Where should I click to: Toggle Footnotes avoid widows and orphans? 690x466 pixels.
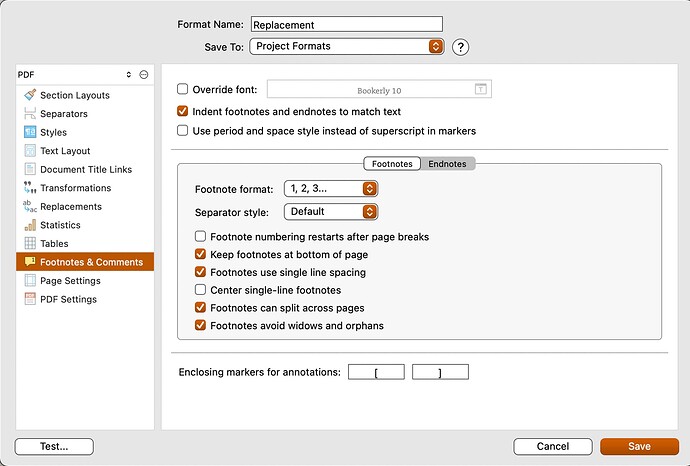[x=200, y=326]
